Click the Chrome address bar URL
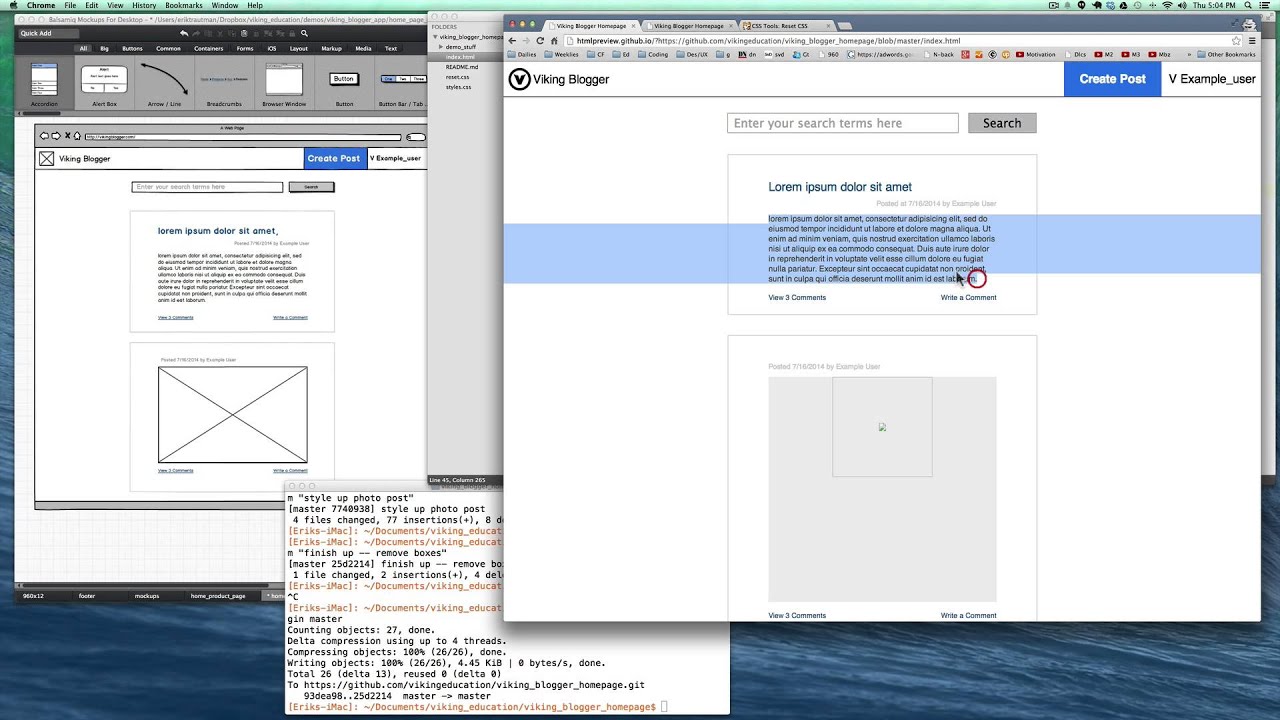The width and height of the screenshot is (1280, 720). 768,41
